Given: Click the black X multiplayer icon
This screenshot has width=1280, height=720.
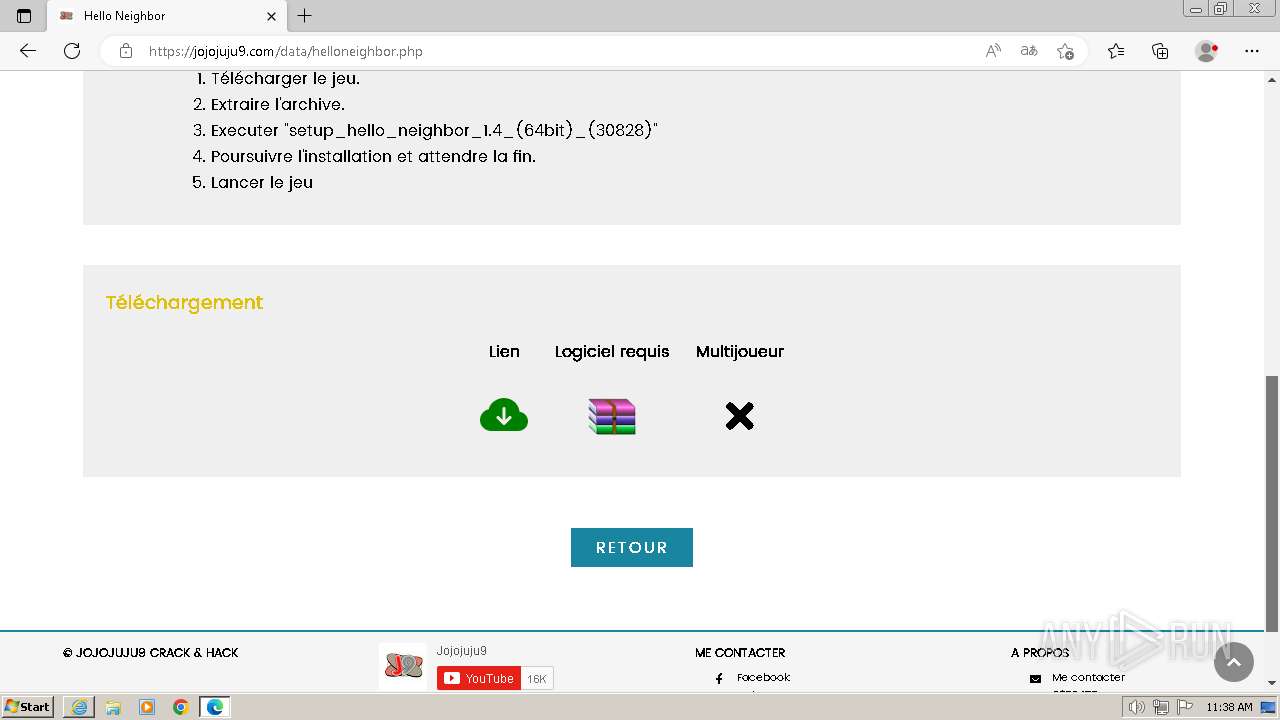Looking at the screenshot, I should pos(740,416).
